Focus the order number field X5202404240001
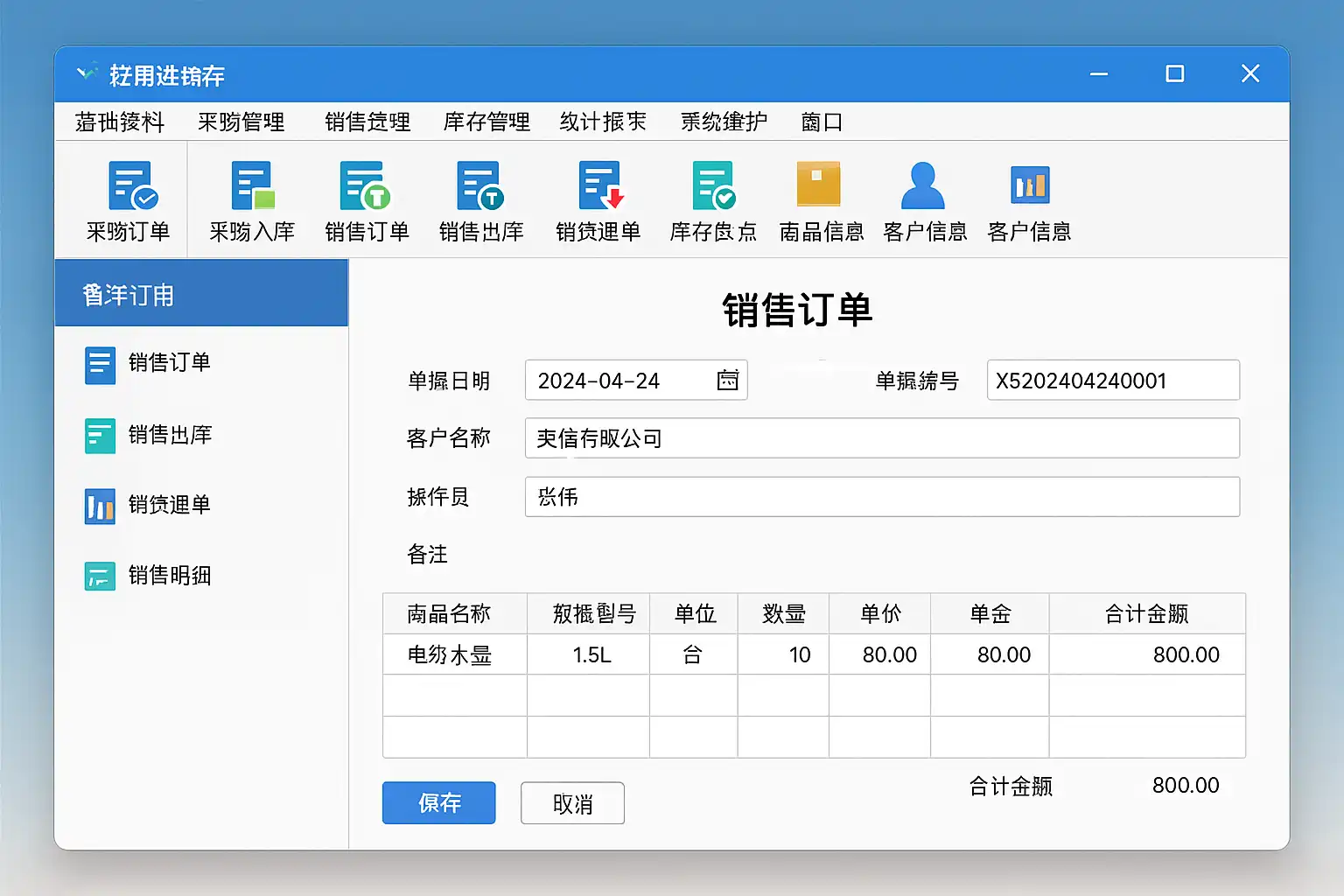Screen dimensions: 1344x896 click(1112, 380)
